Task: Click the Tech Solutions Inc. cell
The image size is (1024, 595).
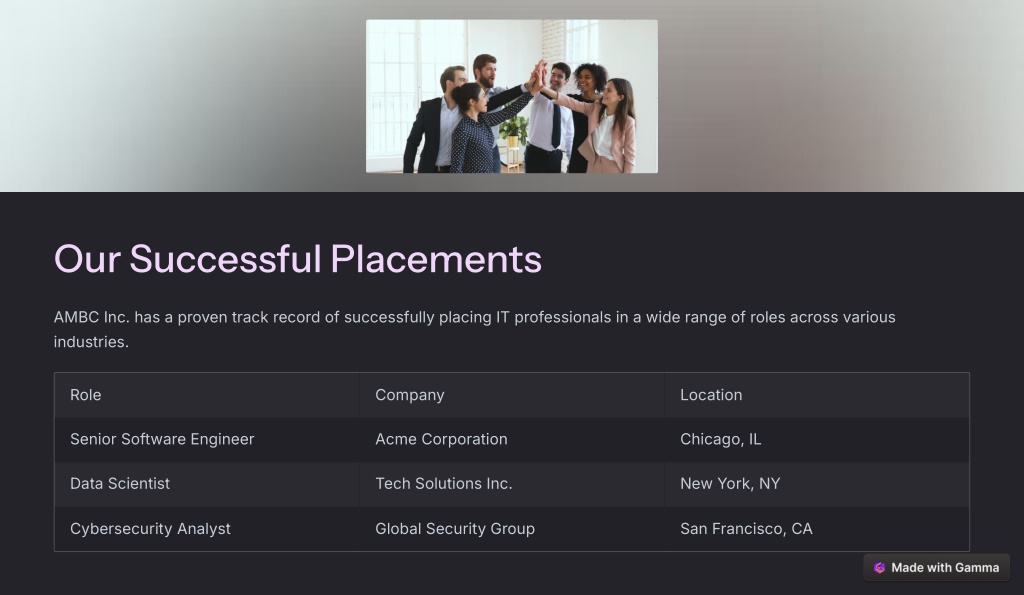Action: 511,484
